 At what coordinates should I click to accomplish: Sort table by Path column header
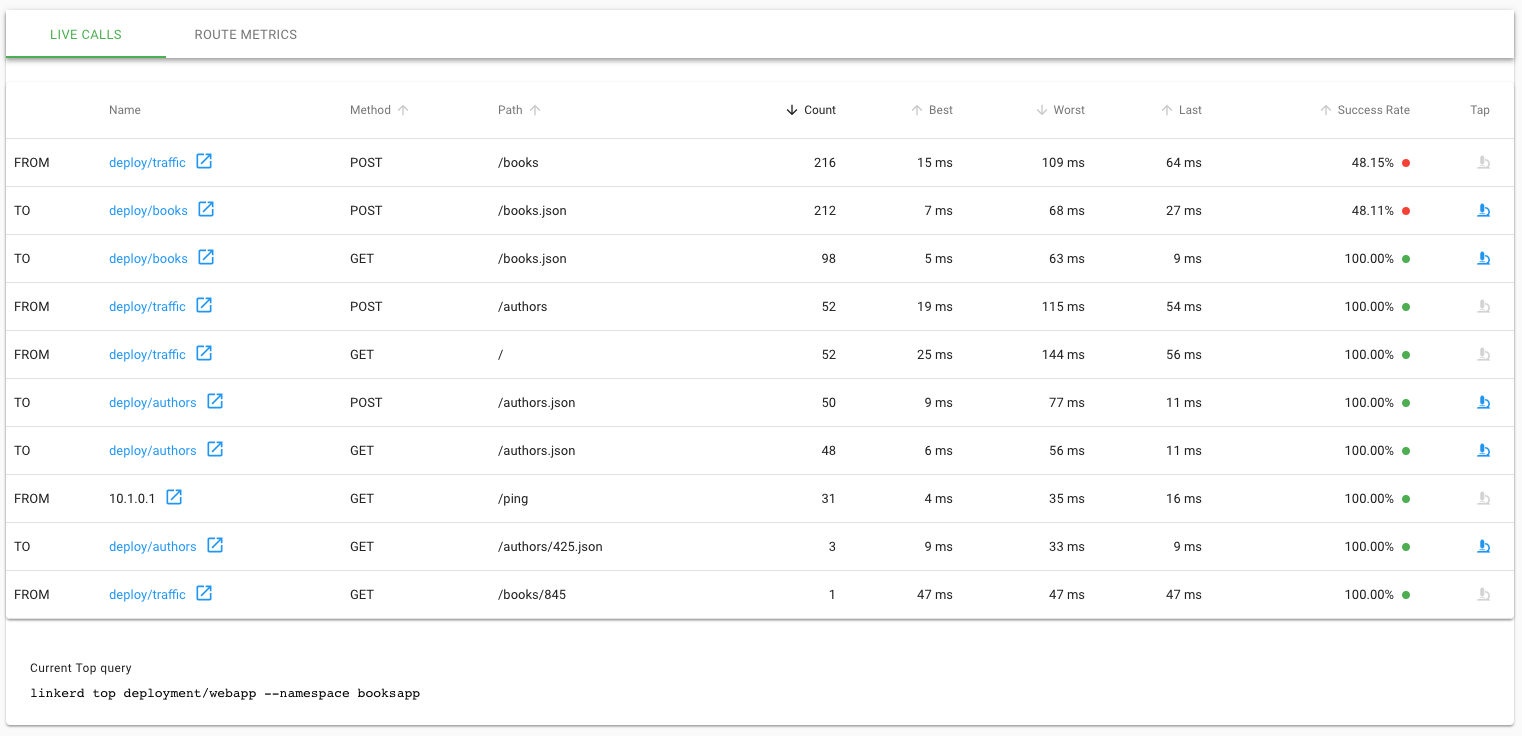(x=511, y=110)
